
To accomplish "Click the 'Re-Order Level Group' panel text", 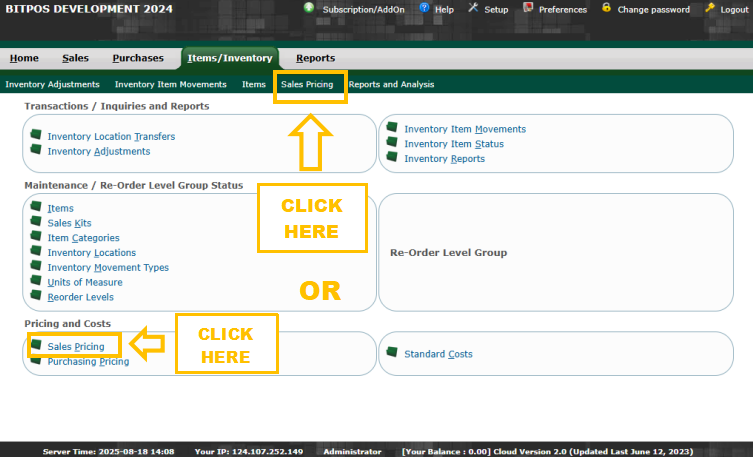I will [448, 253].
